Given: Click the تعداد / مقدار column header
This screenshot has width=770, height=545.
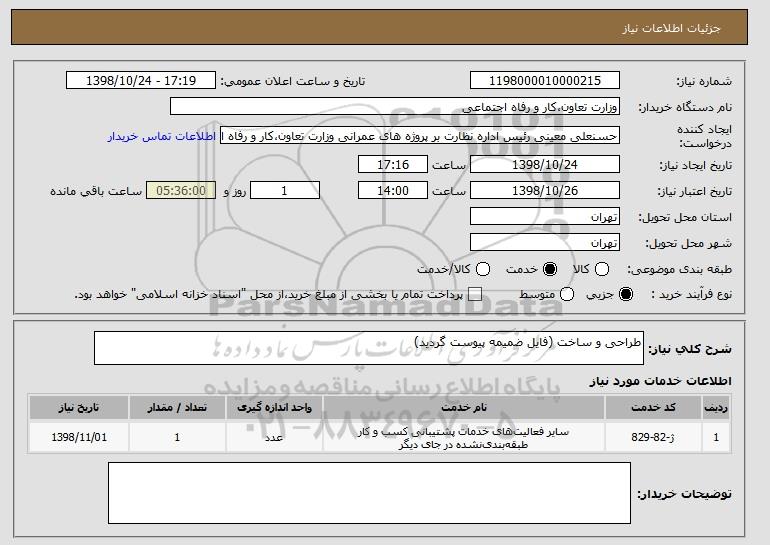Looking at the screenshot, I should coord(177,408).
